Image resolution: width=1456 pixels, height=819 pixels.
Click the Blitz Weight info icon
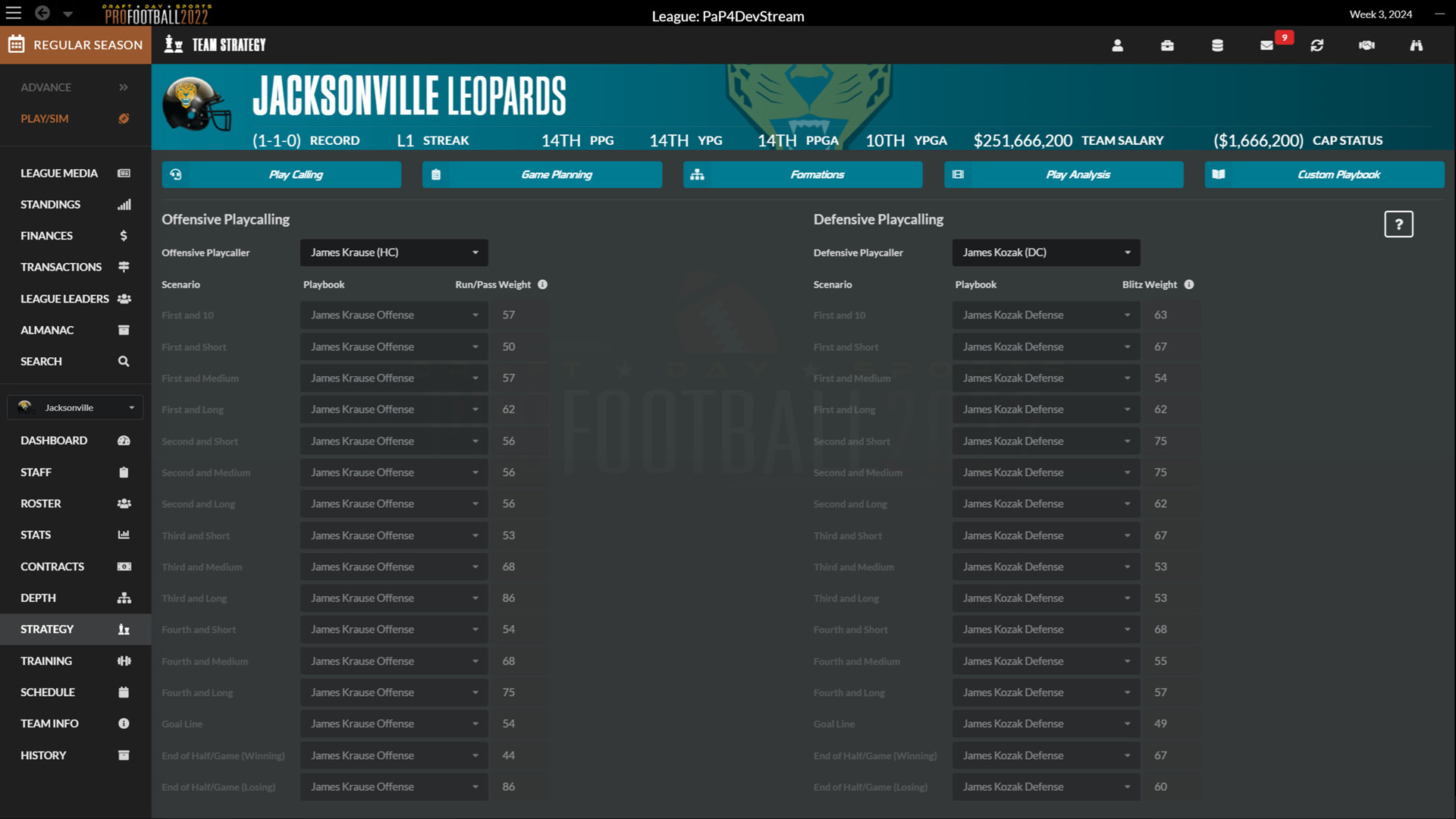(1188, 284)
